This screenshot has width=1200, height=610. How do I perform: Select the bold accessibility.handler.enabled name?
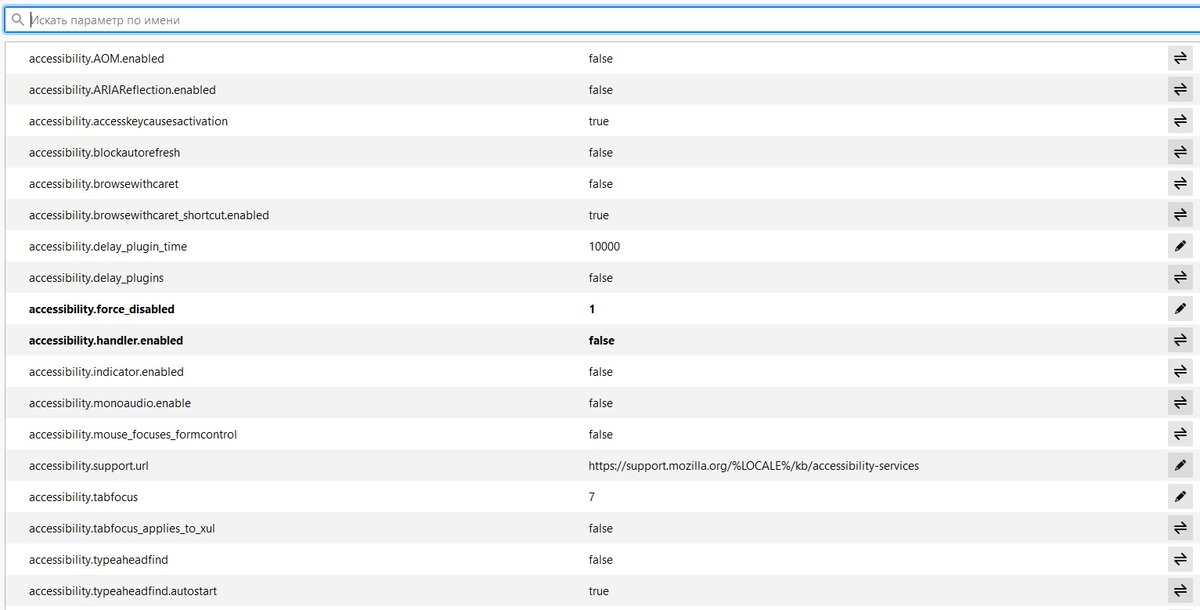click(x=106, y=340)
